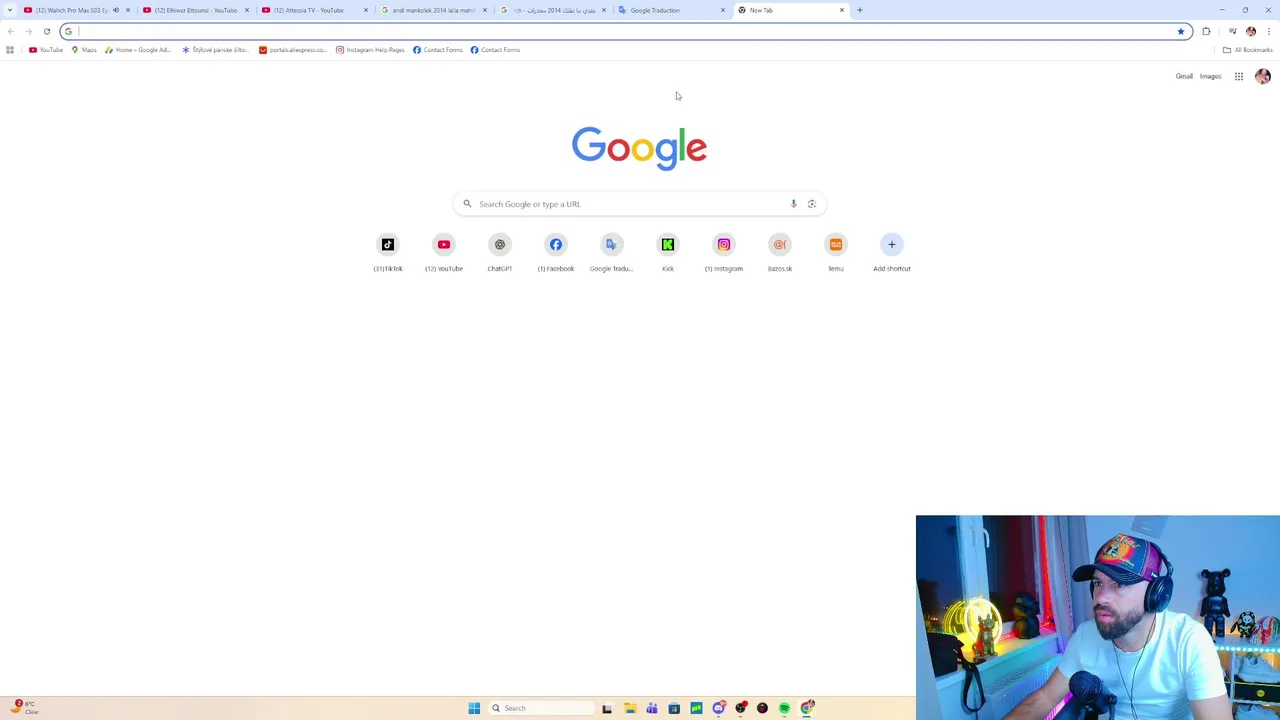Open the TikTok shortcut tile
The image size is (1280, 720).
pyautogui.click(x=388, y=252)
